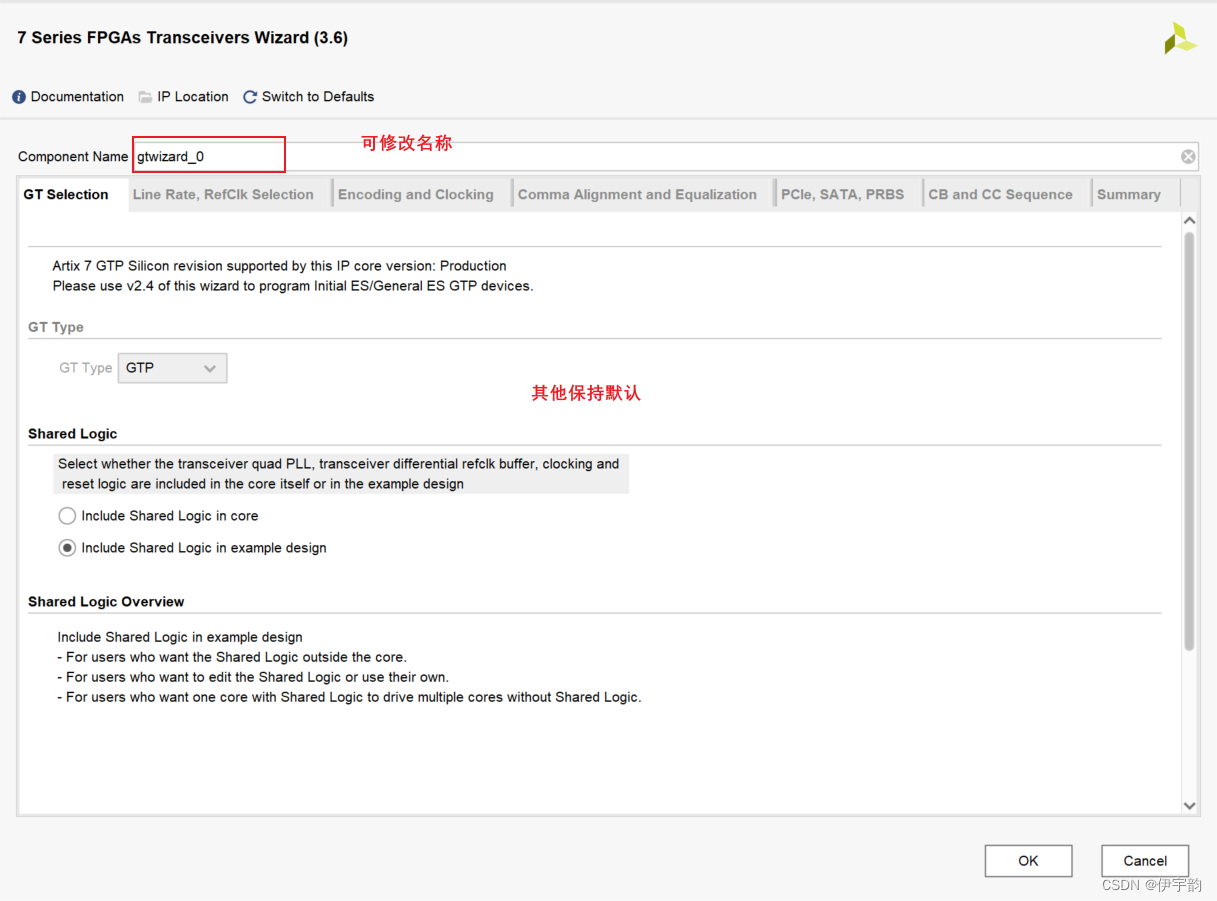Click the 'drive multiple cores' line
The height and width of the screenshot is (901, 1217).
pos(349,697)
